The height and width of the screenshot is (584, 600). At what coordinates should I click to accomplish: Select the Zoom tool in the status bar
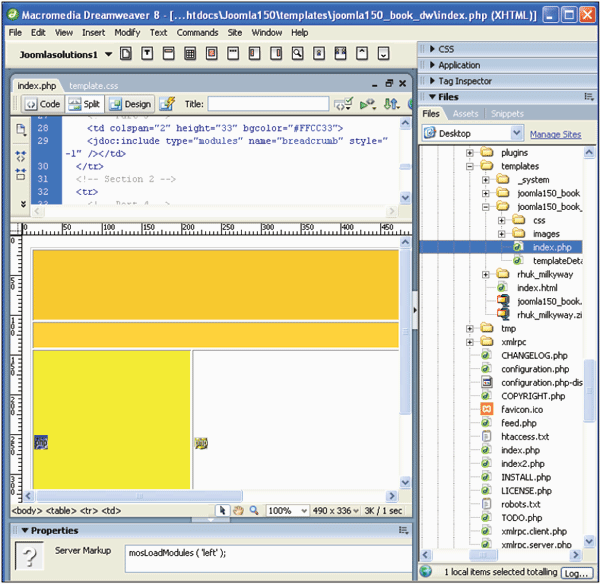[254, 511]
